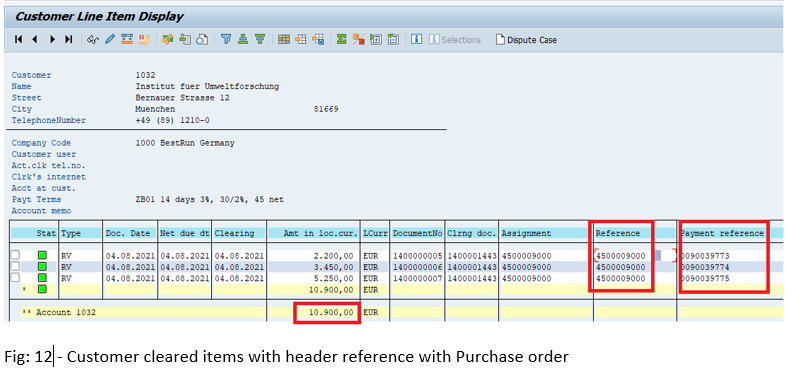Click payment reference 0090039774
Screen dimensions: 786x377
705,267
